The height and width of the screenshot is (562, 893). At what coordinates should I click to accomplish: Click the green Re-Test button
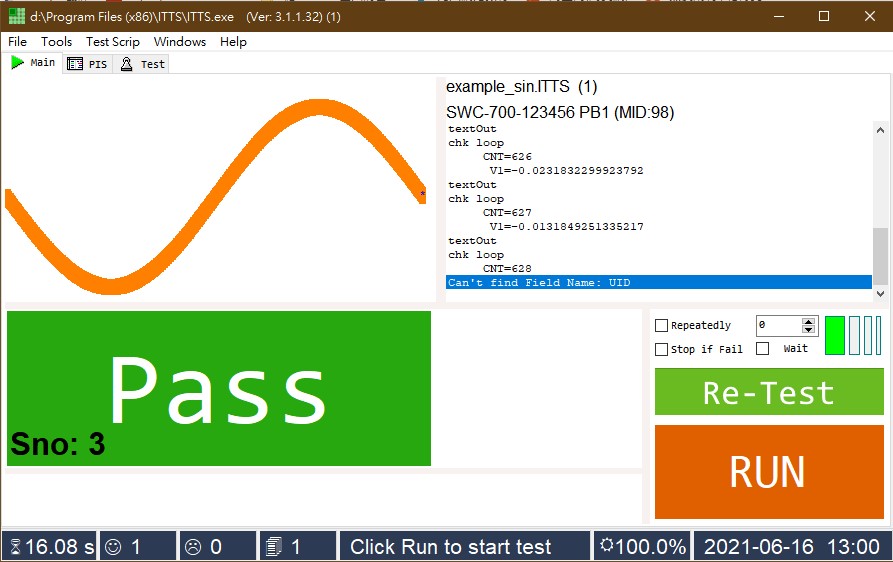coord(769,392)
